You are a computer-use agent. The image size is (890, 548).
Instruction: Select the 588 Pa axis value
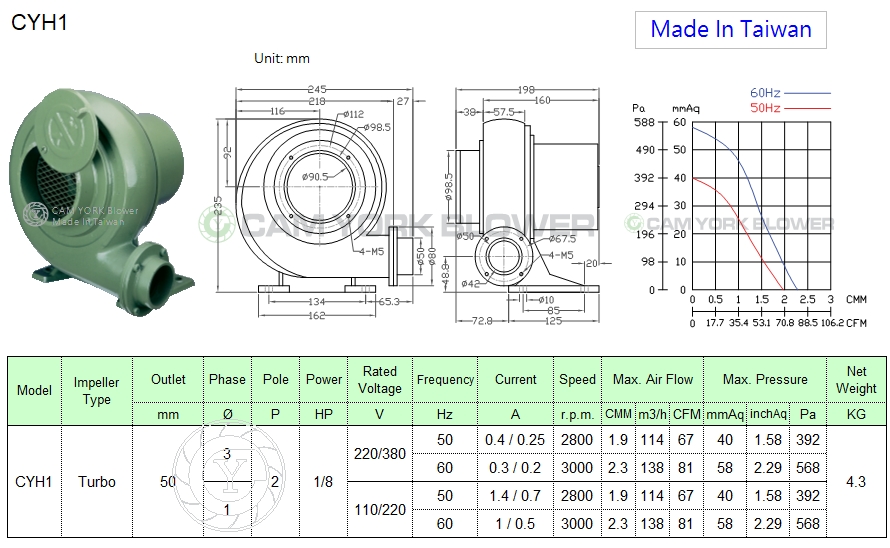click(644, 122)
